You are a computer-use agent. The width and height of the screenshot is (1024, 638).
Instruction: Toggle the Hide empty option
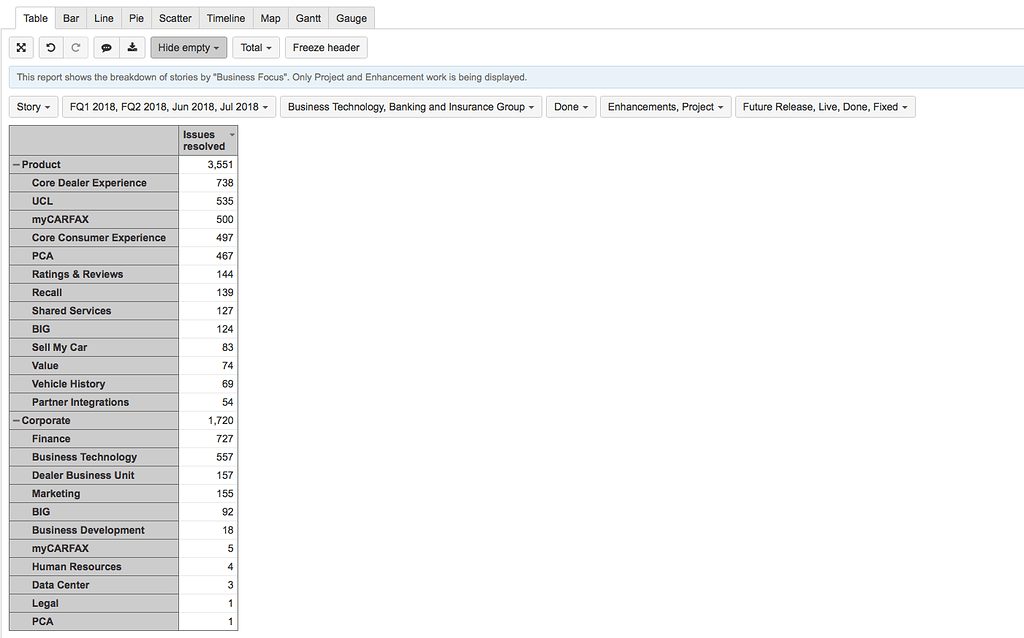pos(188,47)
